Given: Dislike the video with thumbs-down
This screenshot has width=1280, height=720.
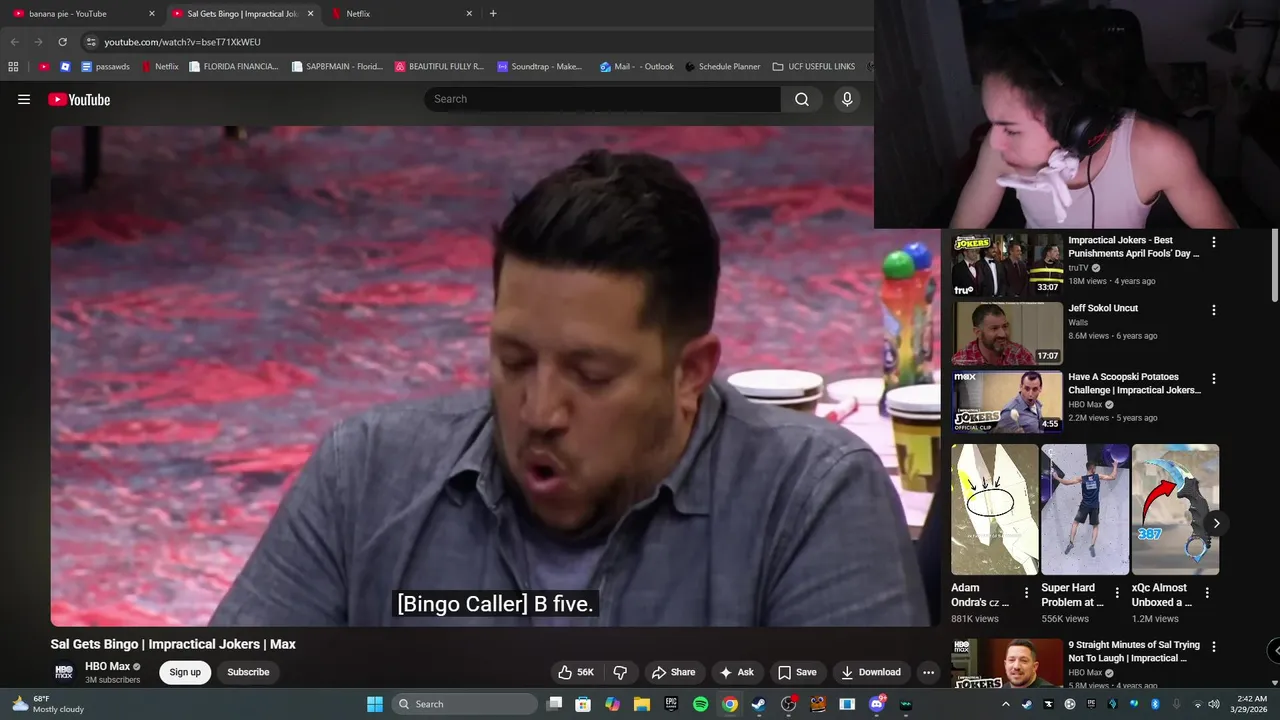Looking at the screenshot, I should [x=620, y=672].
